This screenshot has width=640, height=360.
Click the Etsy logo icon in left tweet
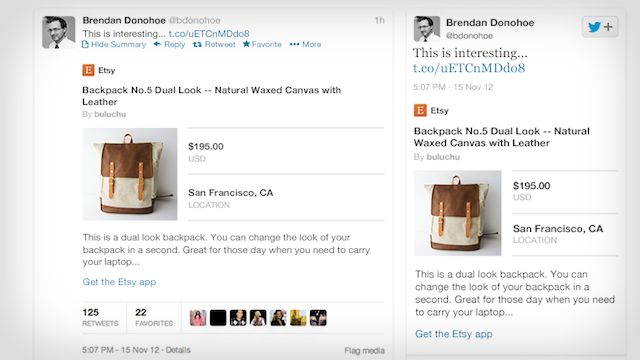coord(88,70)
